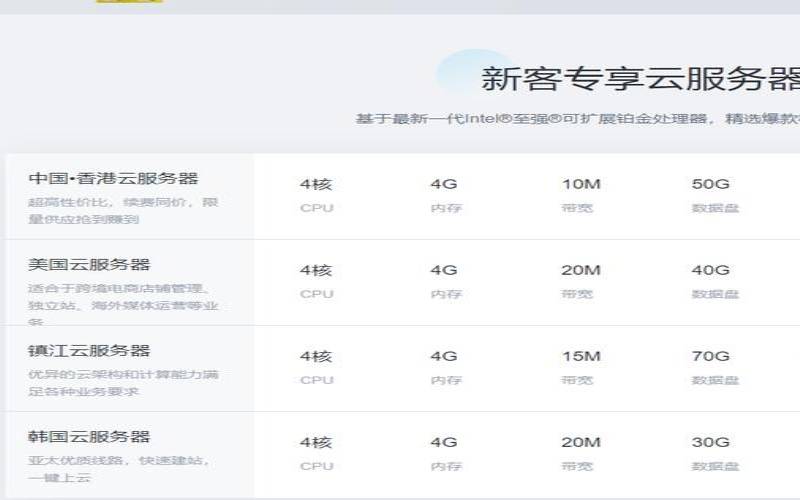Select the 50G data disk value
This screenshot has height=500, width=800.
(711, 184)
